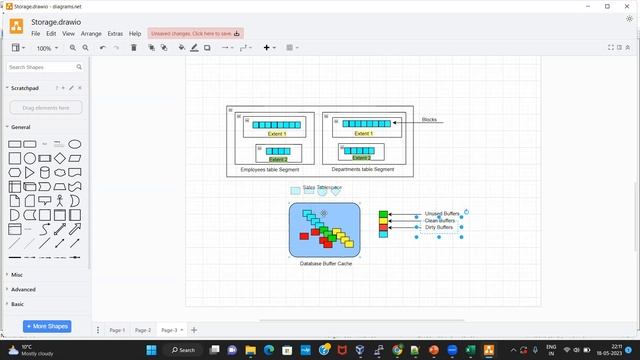Open the Insert plus dropdown

269,48
